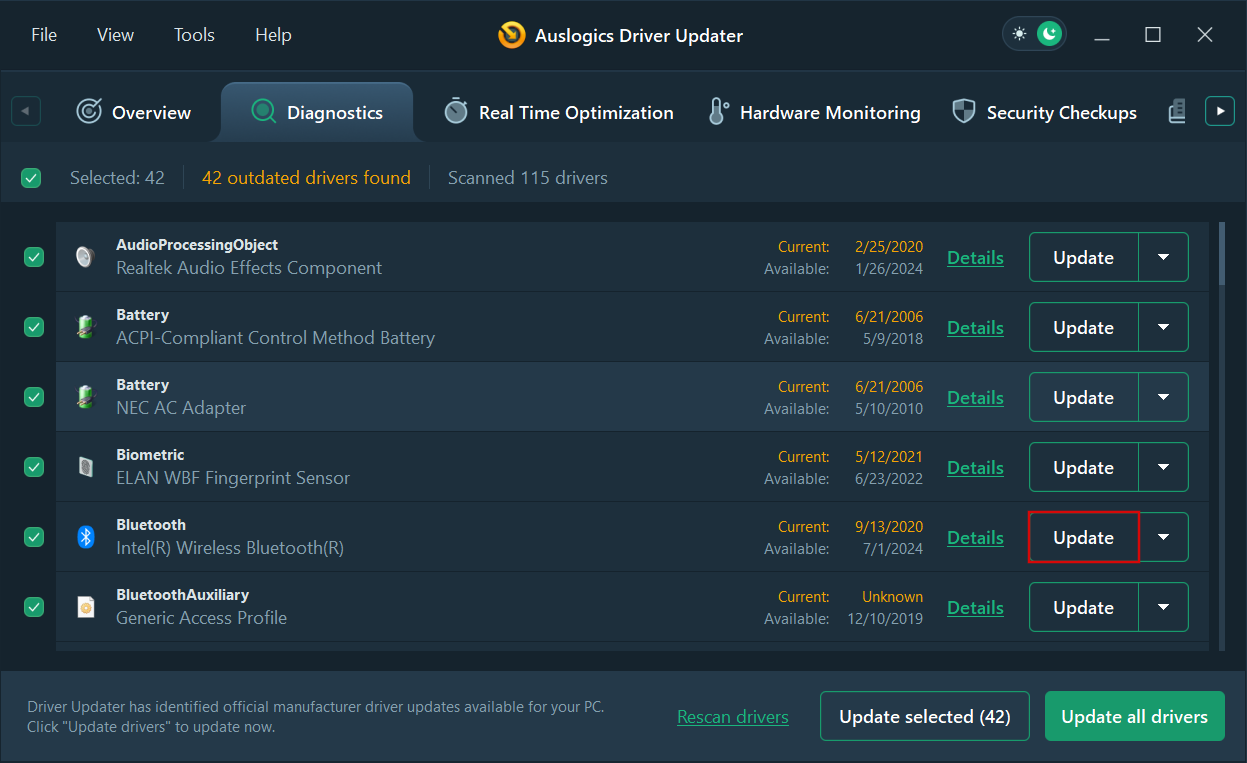This screenshot has height=763, width=1247.
Task: Click the Diagnostics magnifier icon
Action: click(x=264, y=112)
